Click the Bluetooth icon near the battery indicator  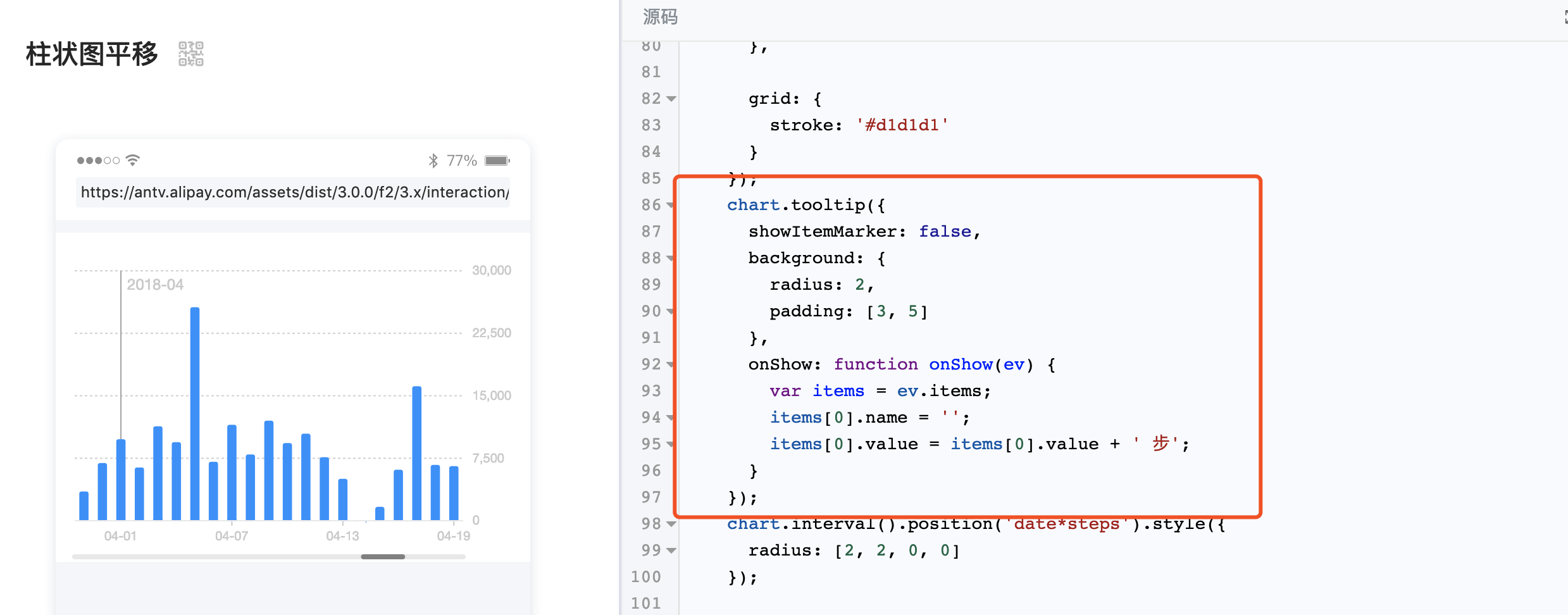coord(433,159)
